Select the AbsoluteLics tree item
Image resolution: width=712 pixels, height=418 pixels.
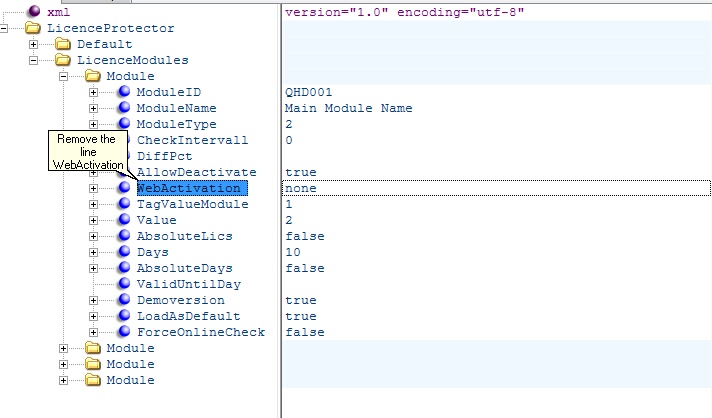185,236
